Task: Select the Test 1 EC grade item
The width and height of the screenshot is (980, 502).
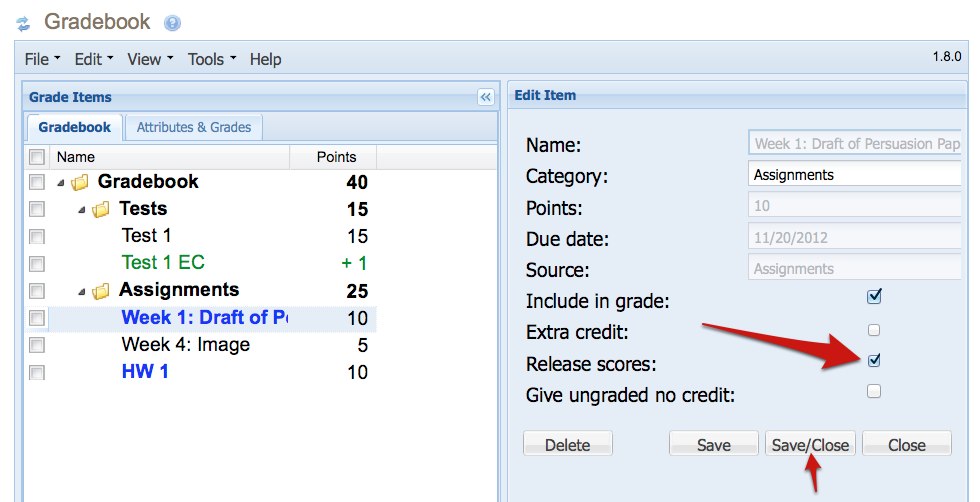Action: coord(163,263)
